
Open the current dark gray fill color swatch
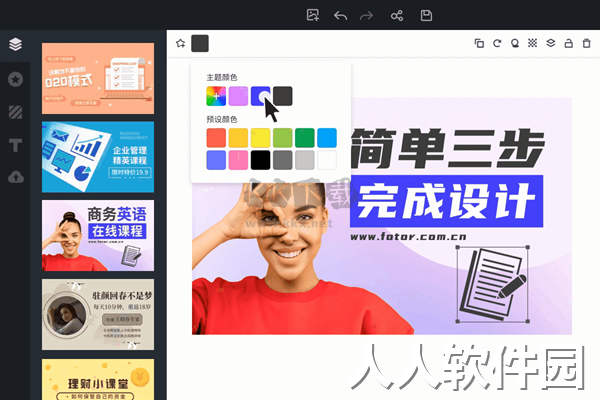(200, 43)
